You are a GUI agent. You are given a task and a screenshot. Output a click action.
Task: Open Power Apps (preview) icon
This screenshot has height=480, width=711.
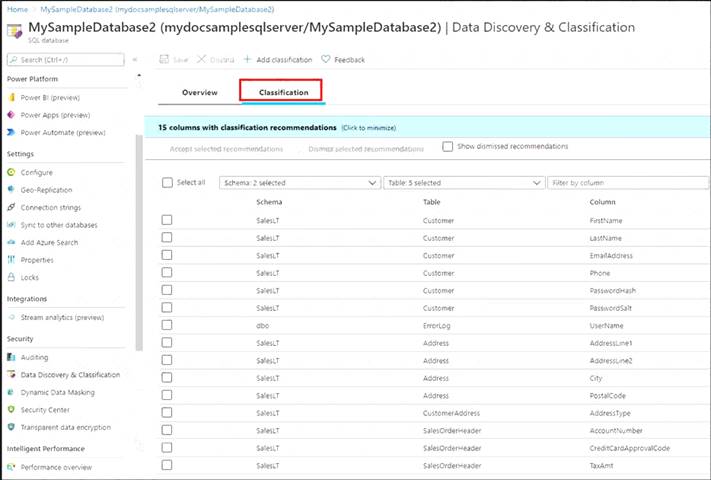pyautogui.click(x=11, y=115)
